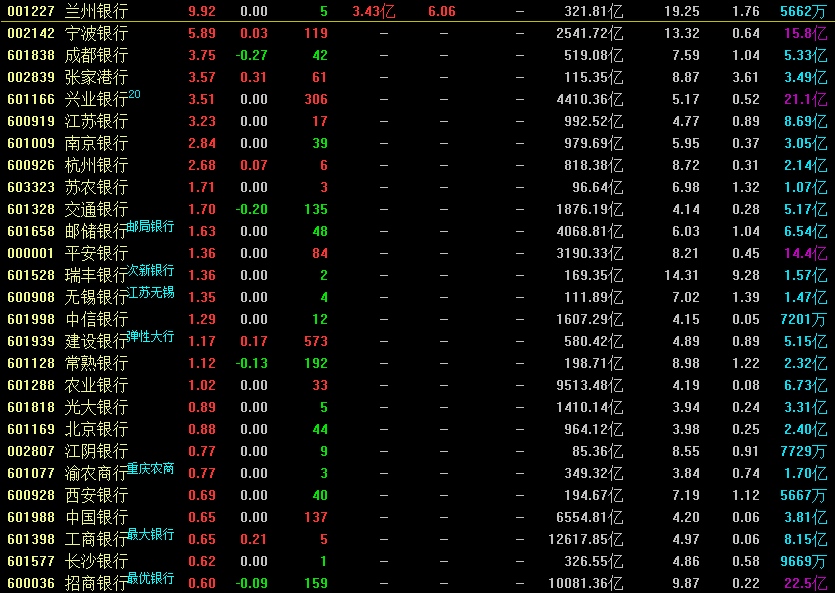Click the volume value 573
The height and width of the screenshot is (593, 835).
point(316,341)
